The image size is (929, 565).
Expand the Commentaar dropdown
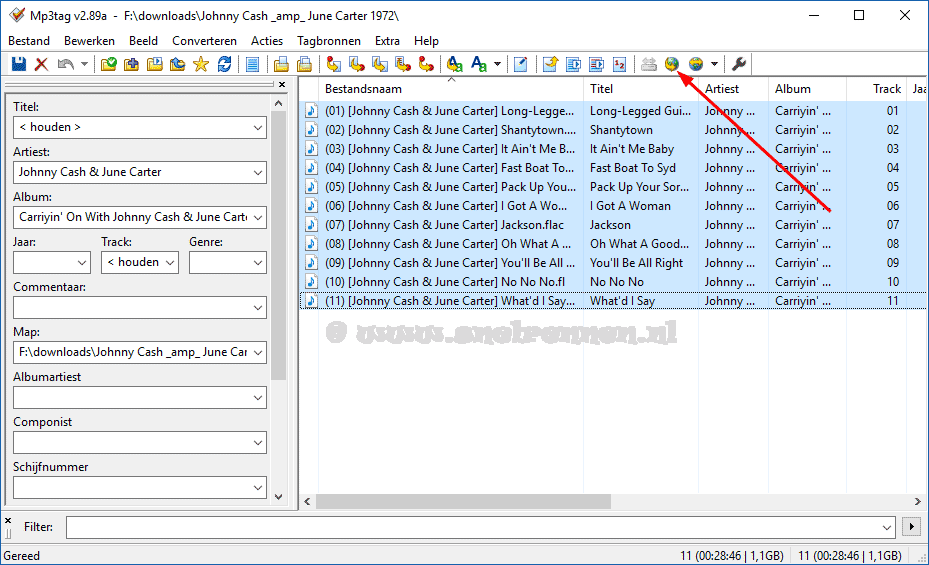258,307
